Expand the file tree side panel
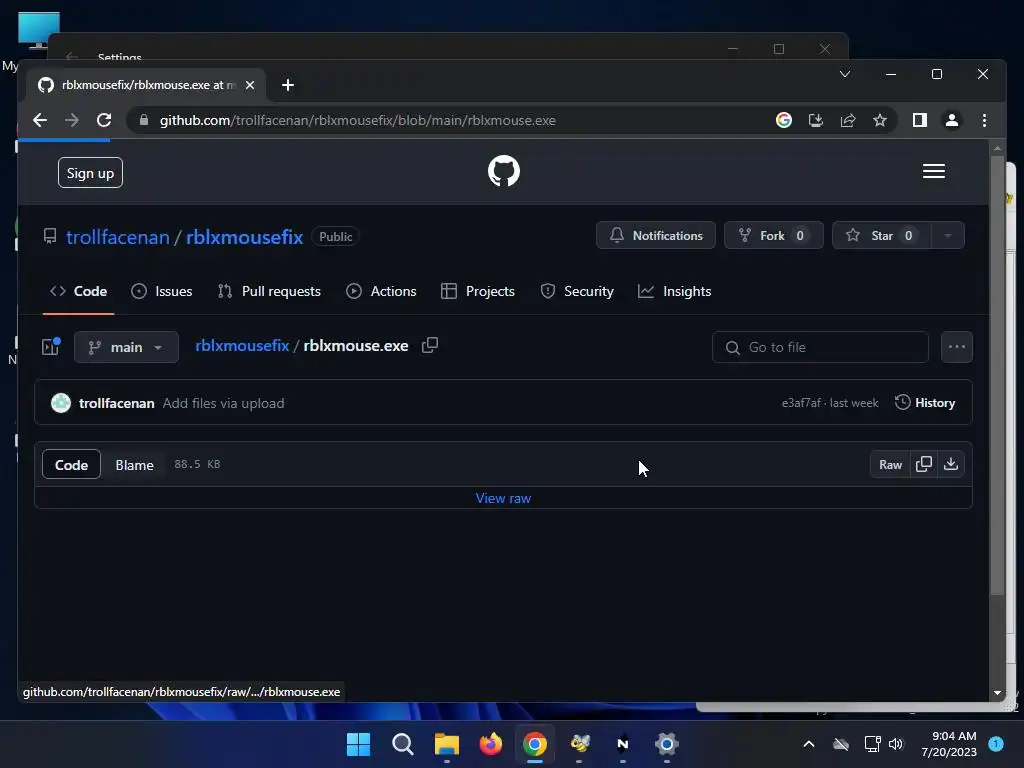 click(51, 347)
